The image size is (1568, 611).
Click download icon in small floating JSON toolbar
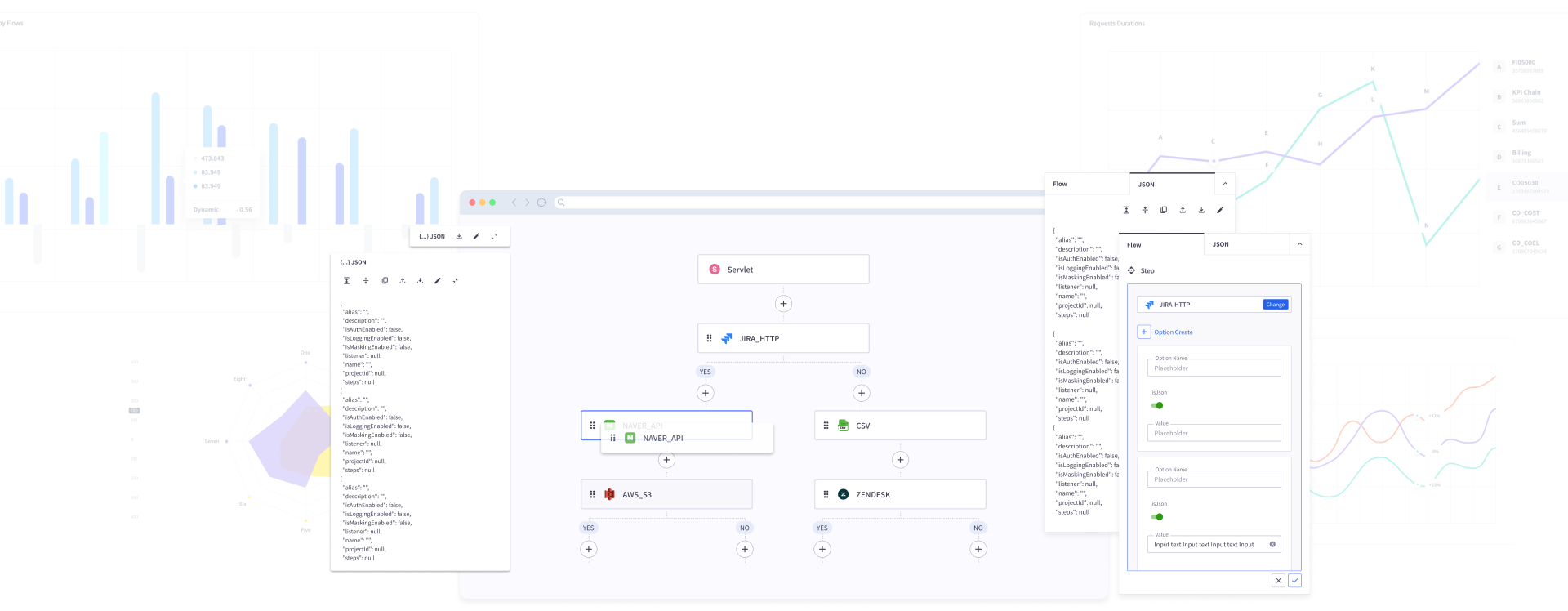tap(459, 237)
